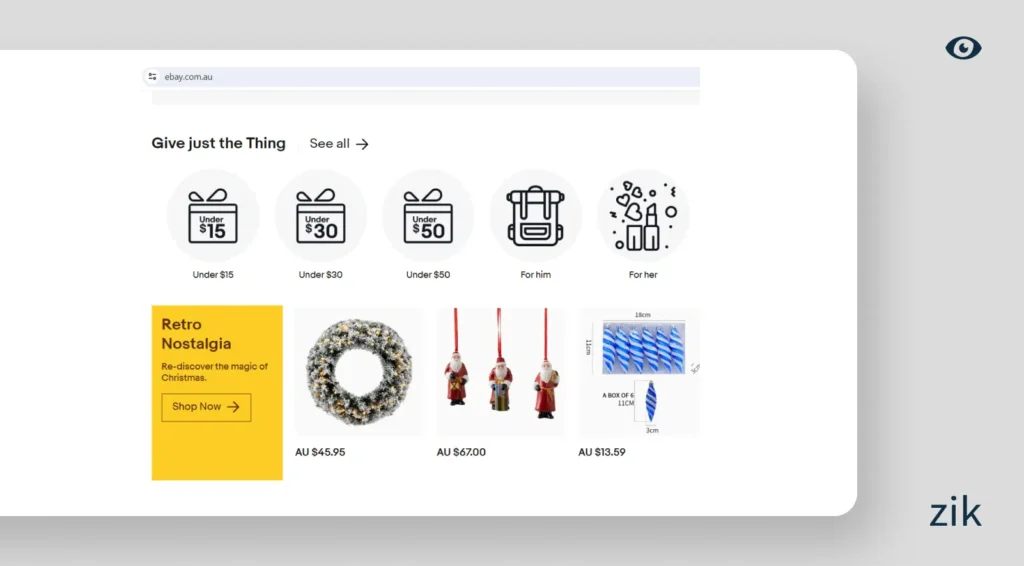Select the Under $30 gift box icon

pyautogui.click(x=321, y=216)
